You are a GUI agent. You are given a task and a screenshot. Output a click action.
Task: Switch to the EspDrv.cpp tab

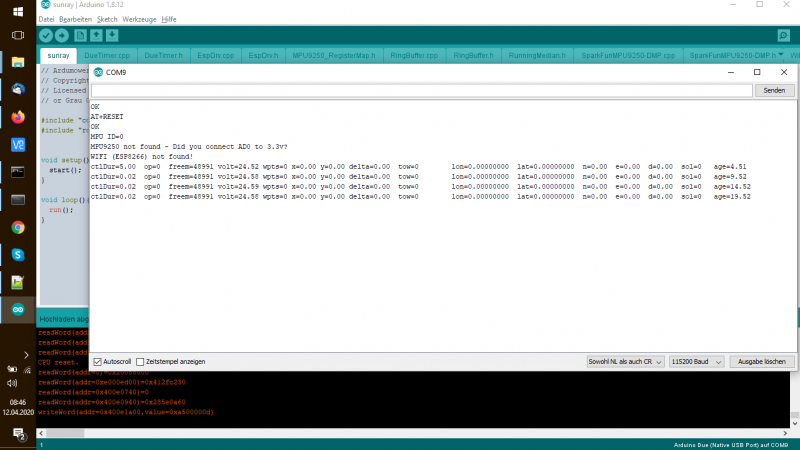216,55
